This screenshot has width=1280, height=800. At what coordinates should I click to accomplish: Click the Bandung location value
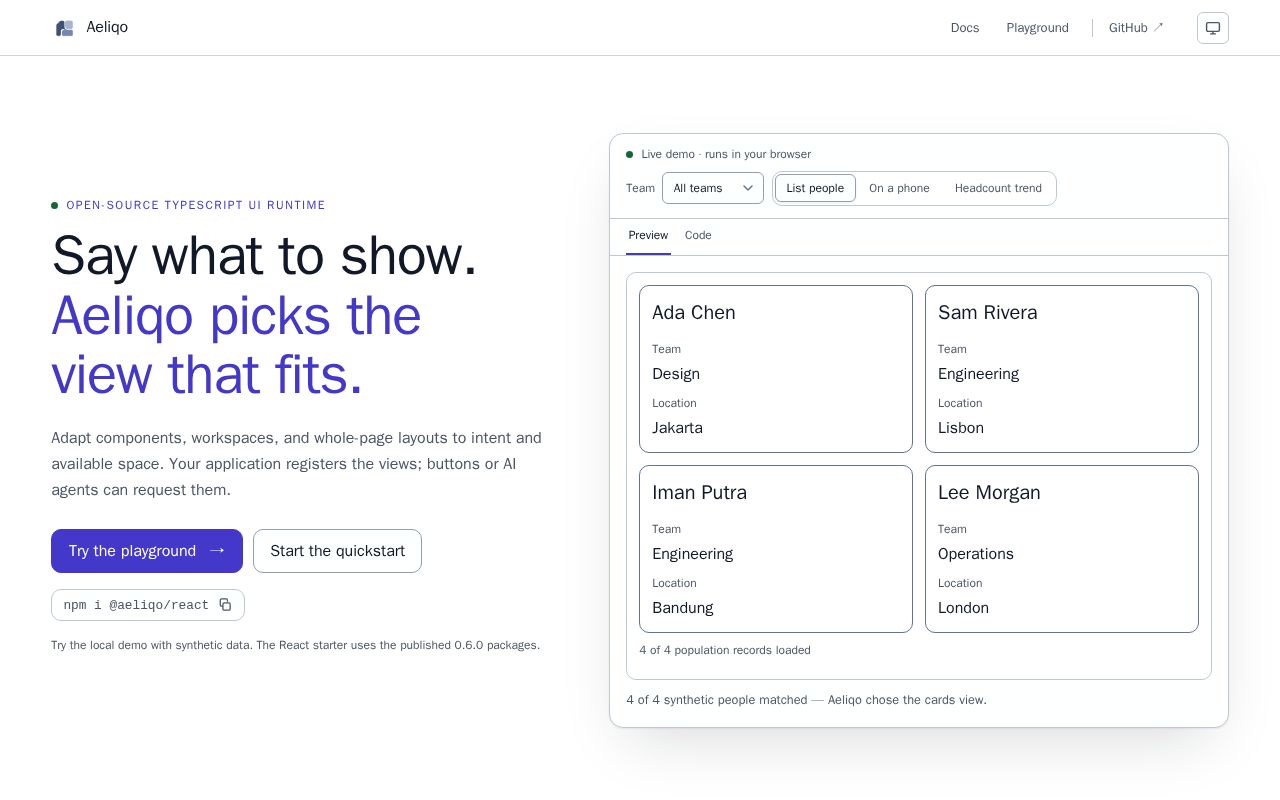(x=683, y=608)
